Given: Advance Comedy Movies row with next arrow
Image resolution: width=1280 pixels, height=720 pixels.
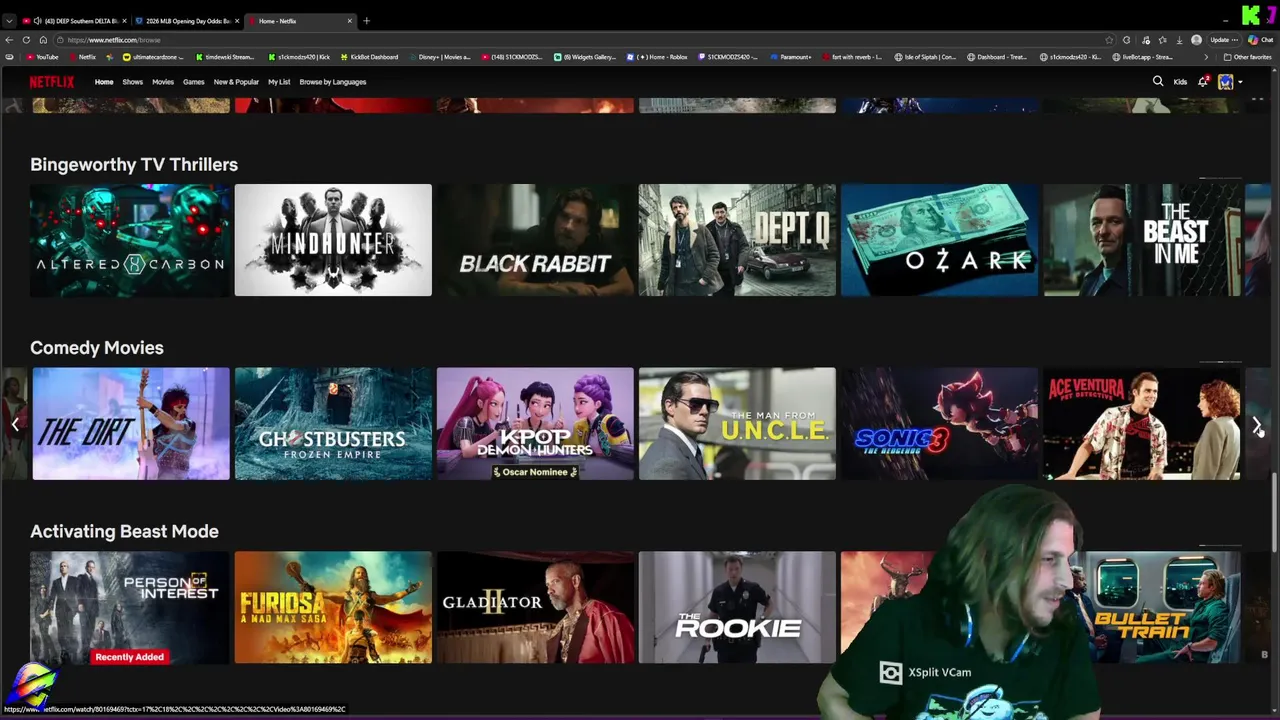Looking at the screenshot, I should pyautogui.click(x=1258, y=425).
